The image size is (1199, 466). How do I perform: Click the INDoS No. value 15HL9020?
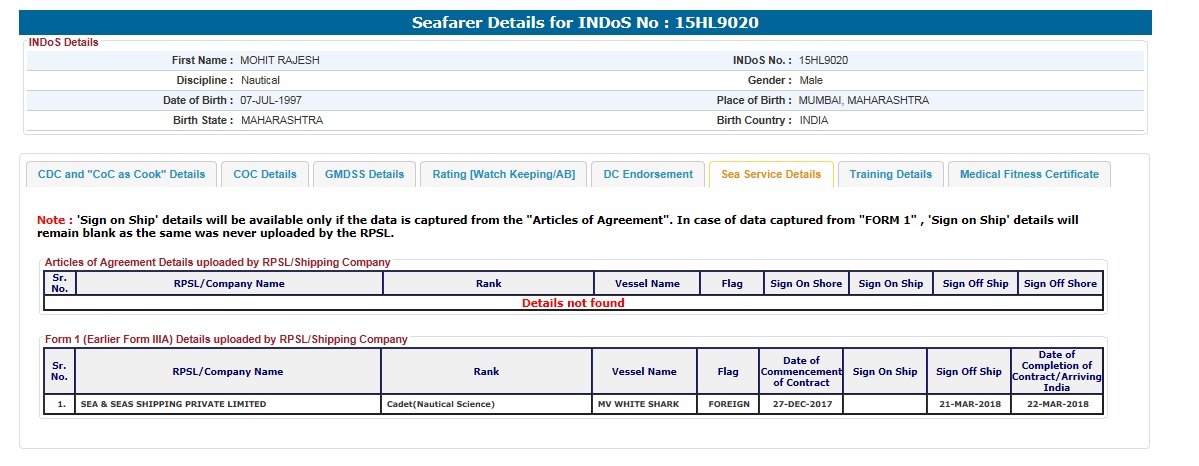click(x=823, y=61)
